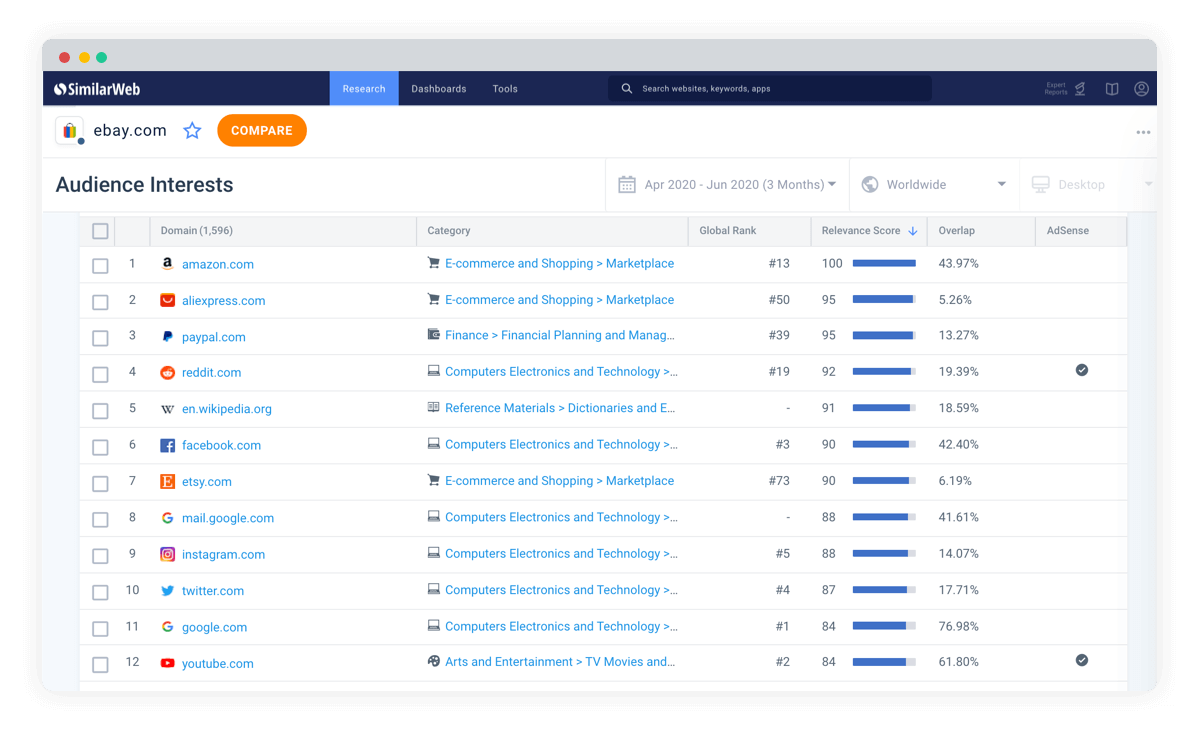Expand the Apr 2020 - Jun 2020 date dropdown

click(x=728, y=185)
